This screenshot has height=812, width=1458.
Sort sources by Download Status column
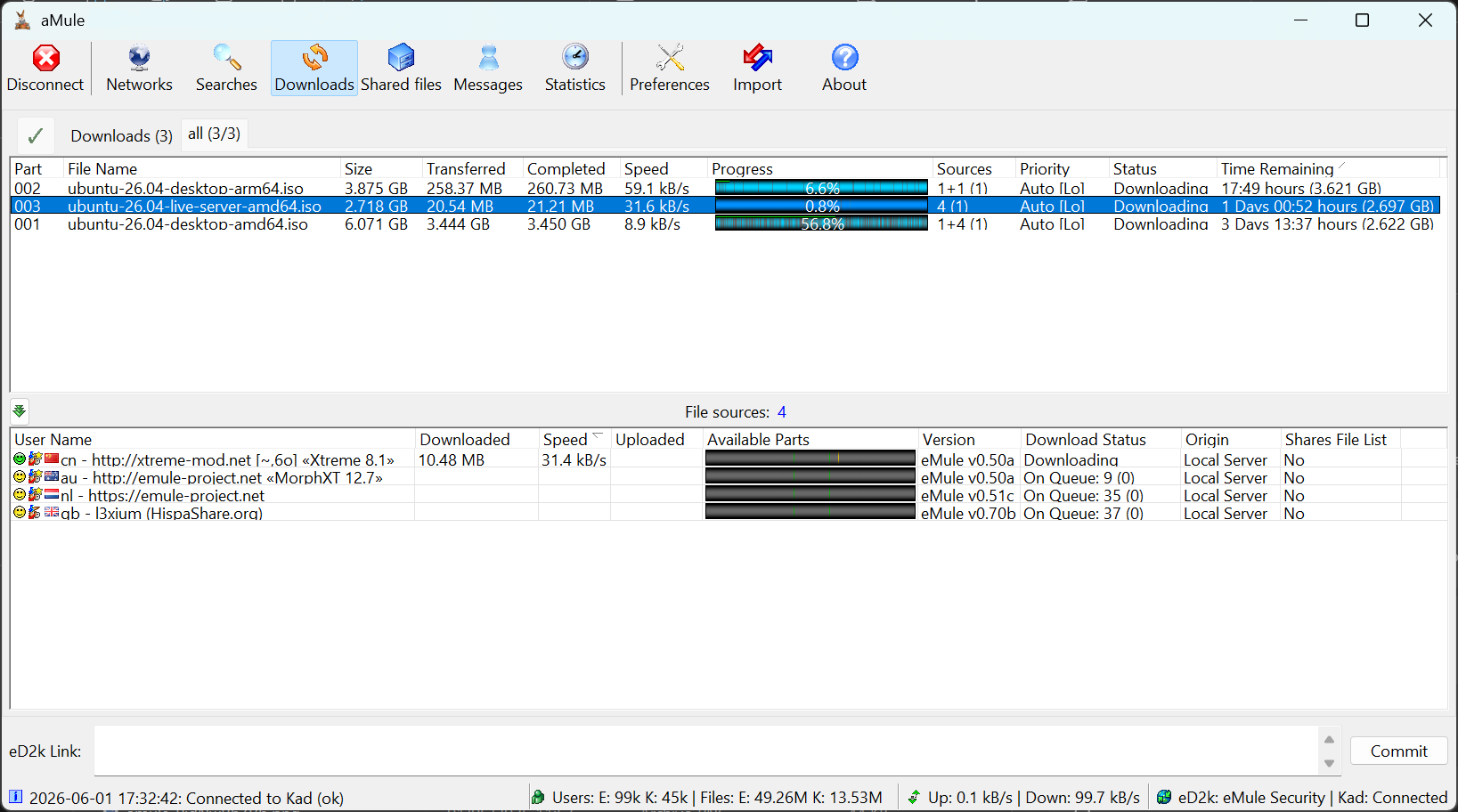click(x=1101, y=439)
